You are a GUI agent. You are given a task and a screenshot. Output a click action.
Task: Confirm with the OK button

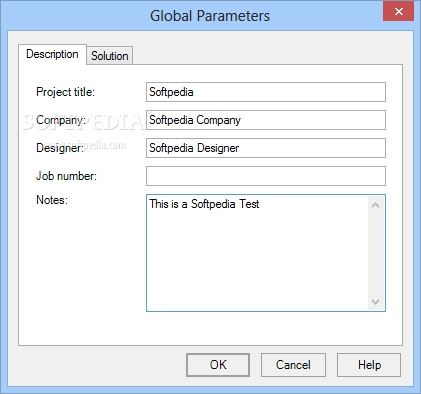click(x=218, y=365)
